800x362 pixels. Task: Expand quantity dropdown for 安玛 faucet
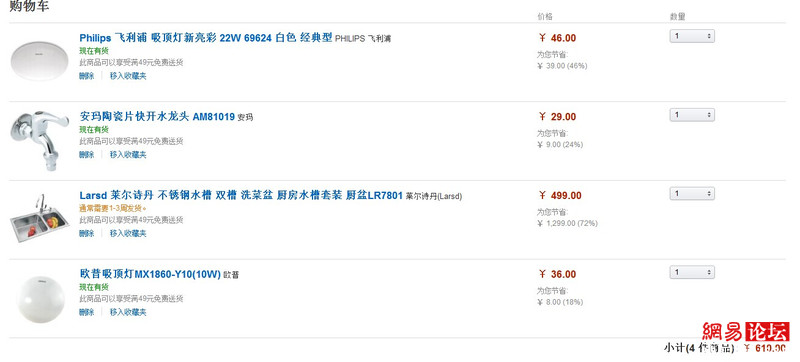point(692,115)
